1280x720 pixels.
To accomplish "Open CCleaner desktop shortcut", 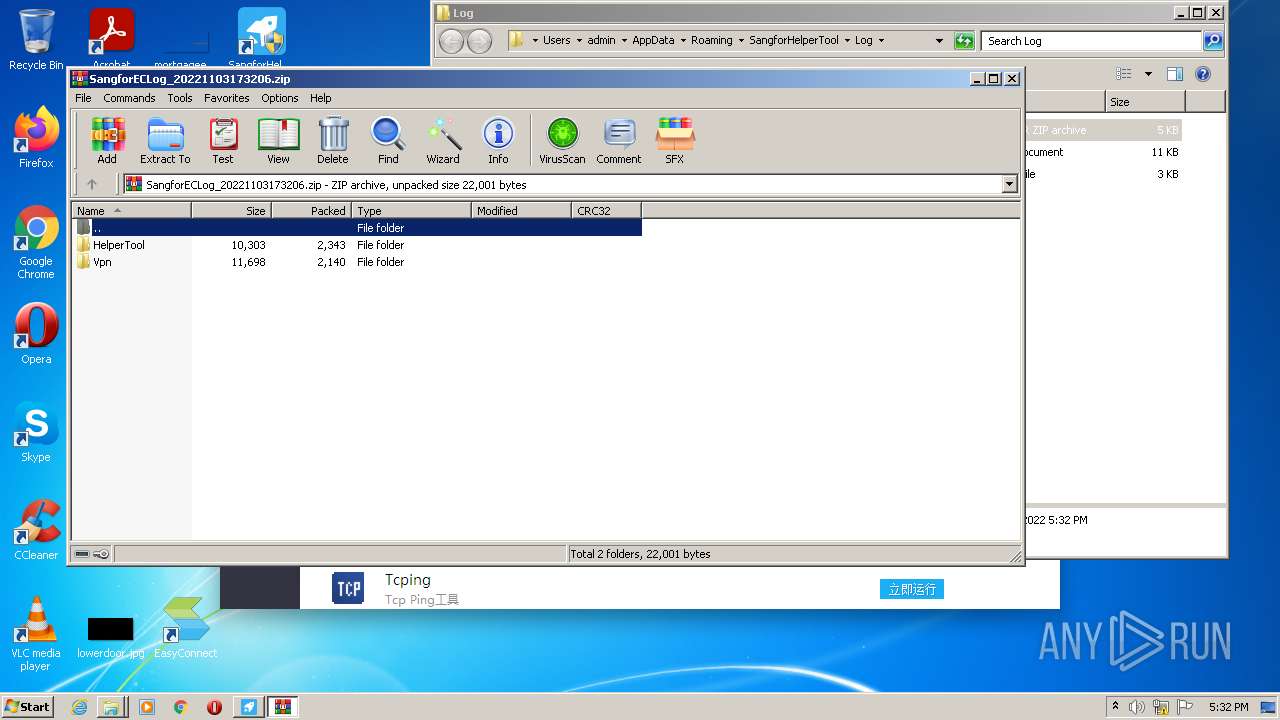I will [36, 530].
